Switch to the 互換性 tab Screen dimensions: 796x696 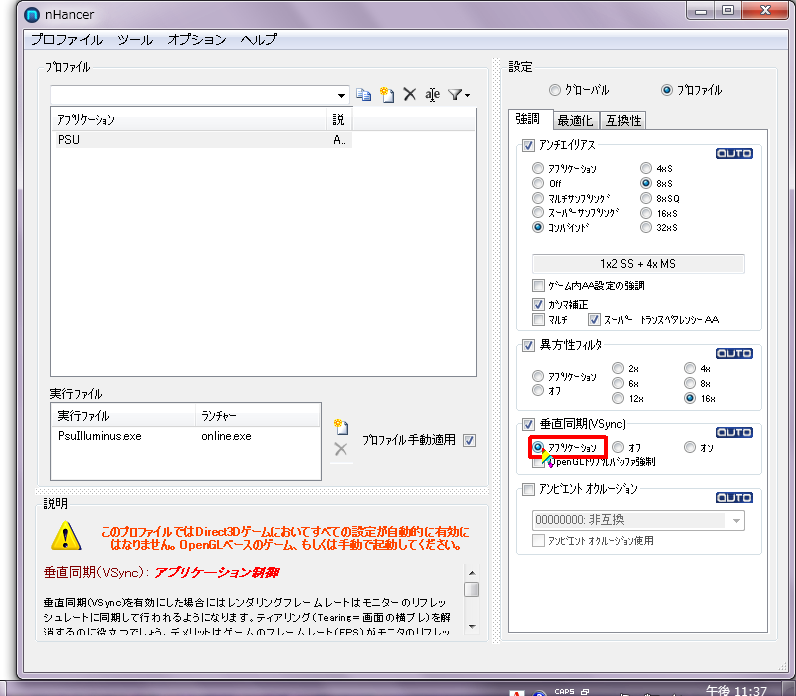coord(623,120)
